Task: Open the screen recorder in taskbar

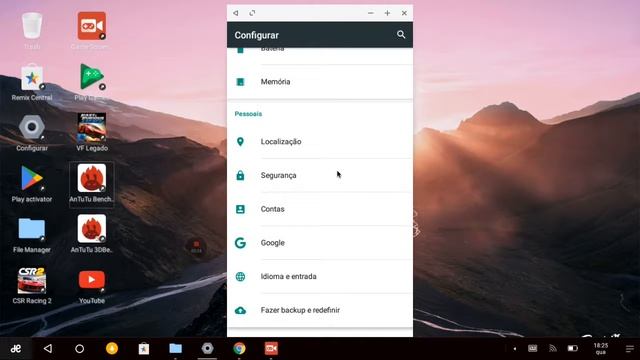Action: (271, 348)
